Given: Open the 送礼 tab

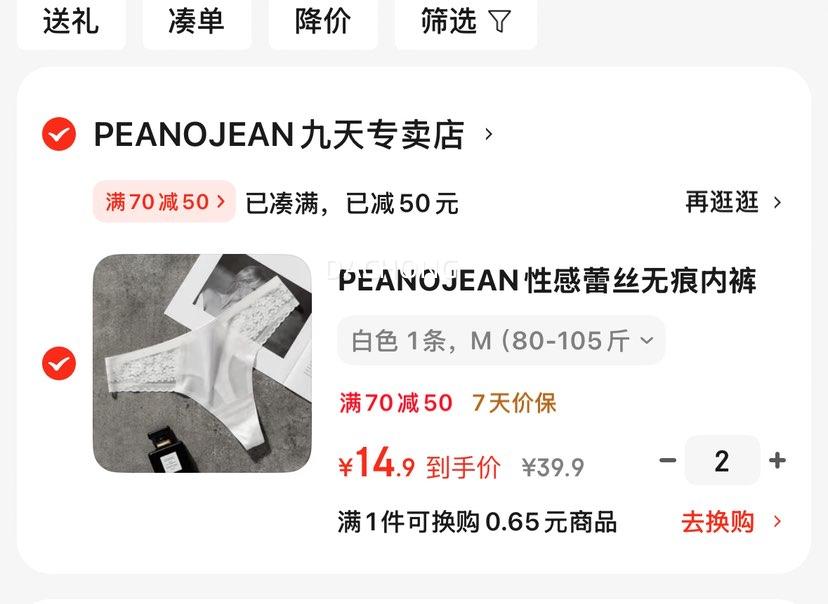Looking at the screenshot, I should click(x=71, y=22).
